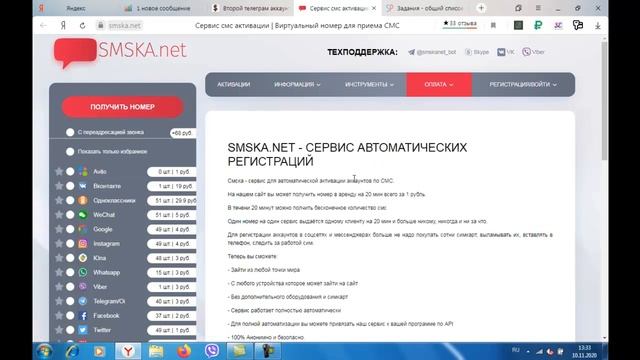This screenshot has width=640, height=360.
Task: Expand the Регистрация/Войти dropdown menu
Action: coord(523,84)
